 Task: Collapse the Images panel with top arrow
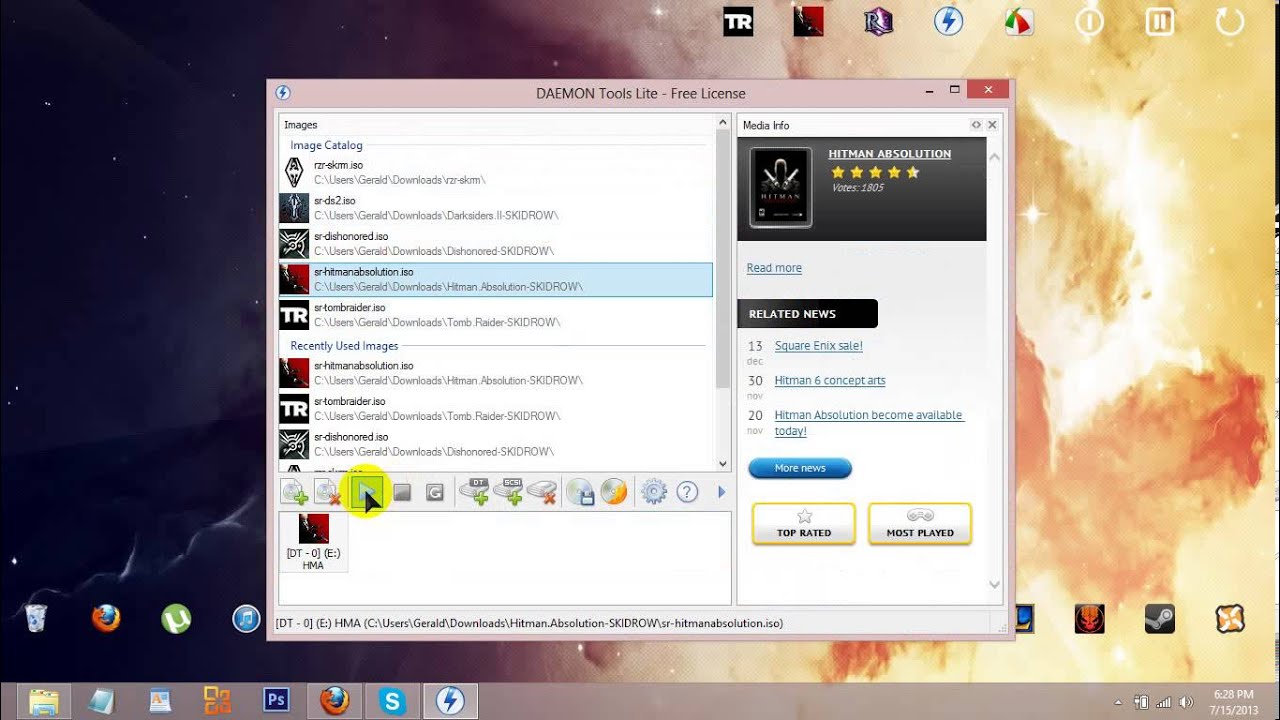723,122
